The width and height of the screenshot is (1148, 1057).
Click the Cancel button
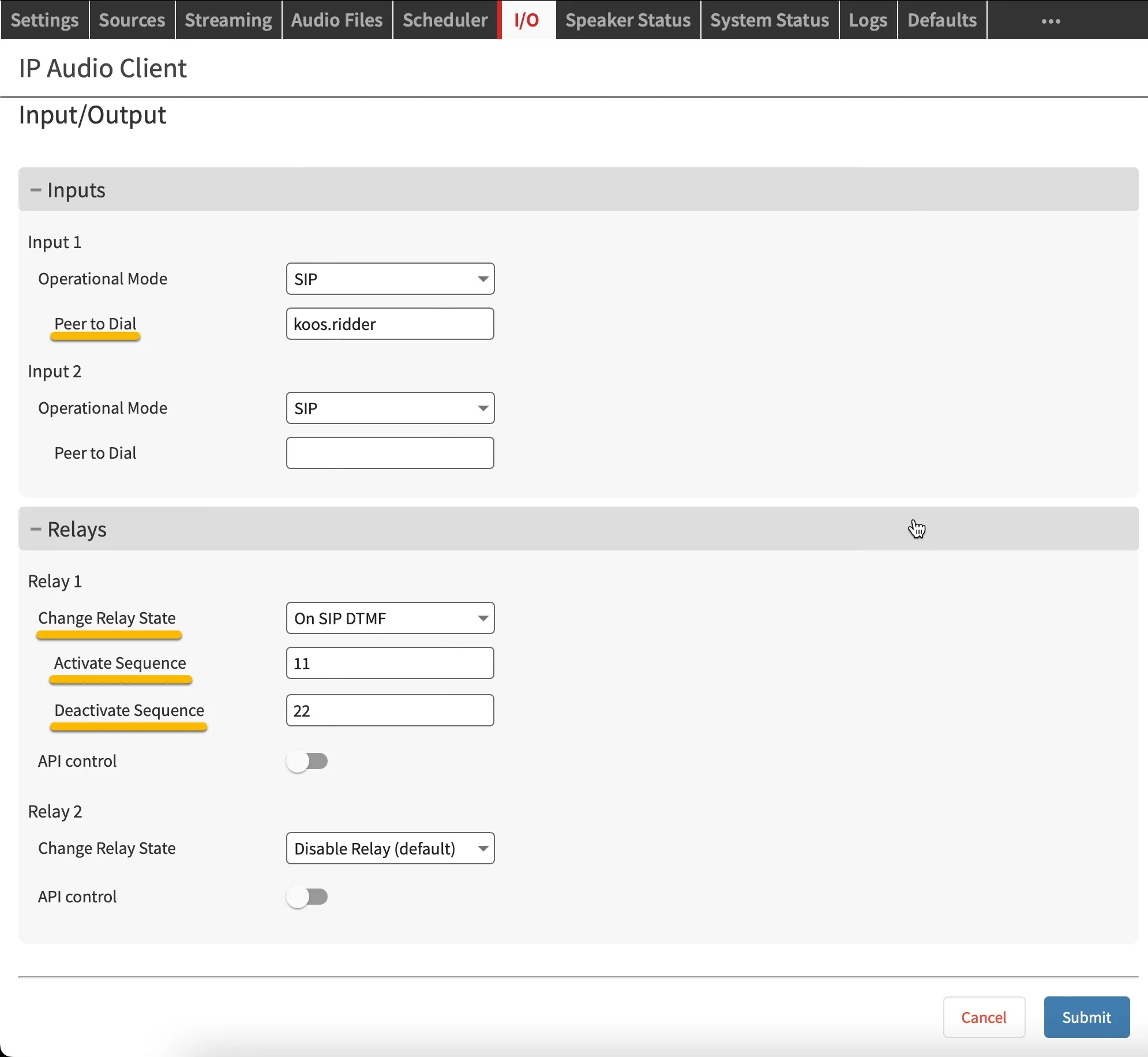(984, 1017)
